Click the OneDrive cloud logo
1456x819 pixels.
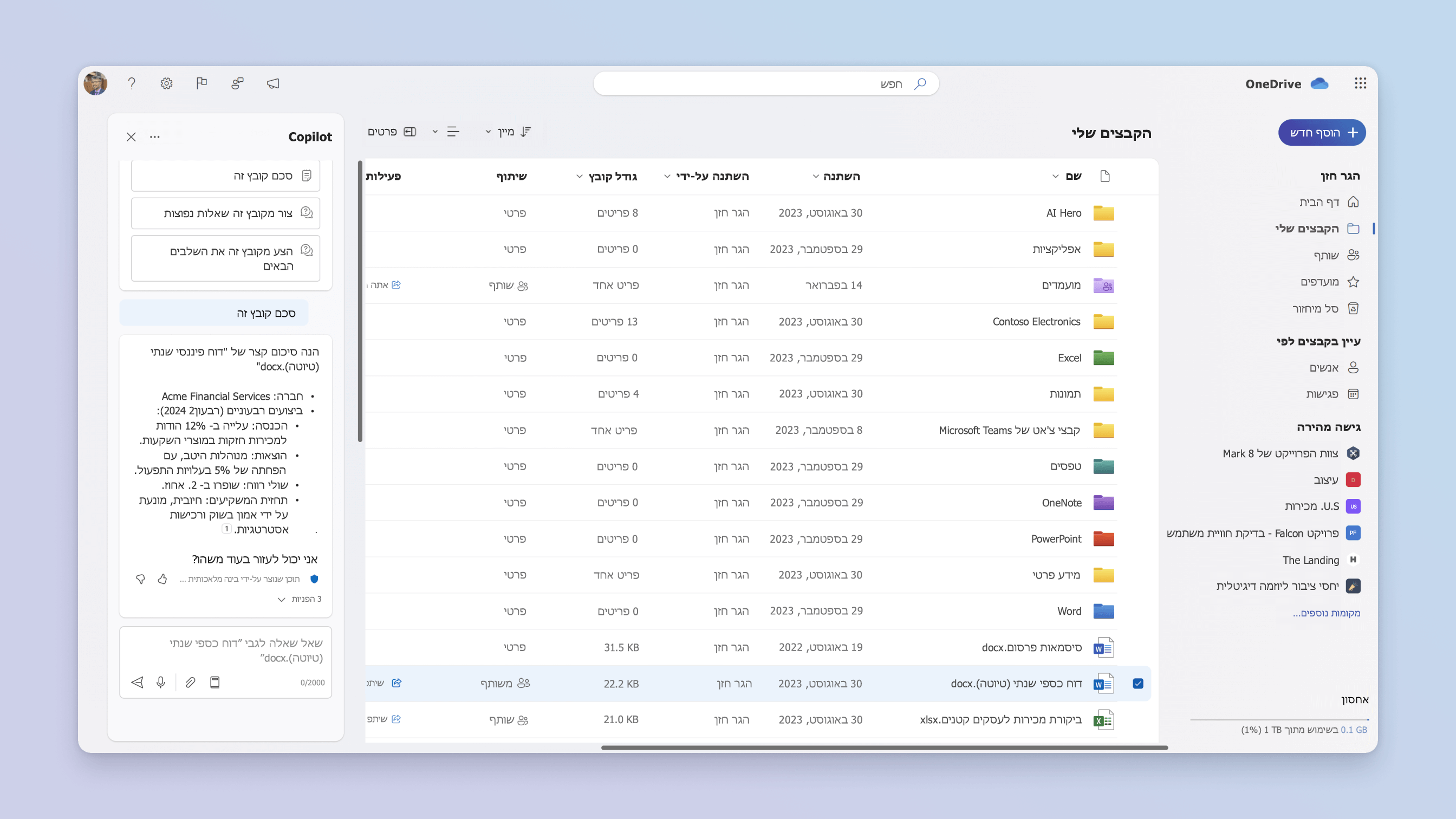pyautogui.click(x=1319, y=83)
